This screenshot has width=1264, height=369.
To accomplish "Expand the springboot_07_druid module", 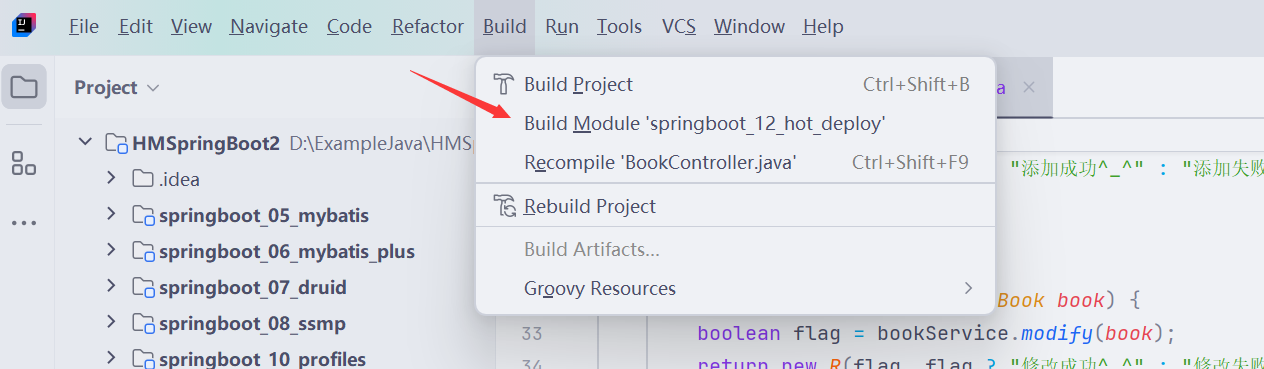I will pyautogui.click(x=111, y=287).
